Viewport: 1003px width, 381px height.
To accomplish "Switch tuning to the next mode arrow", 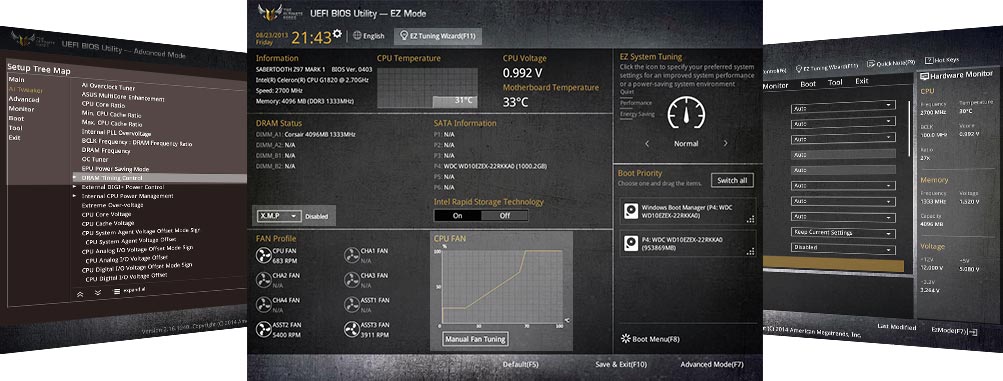I will pos(725,144).
